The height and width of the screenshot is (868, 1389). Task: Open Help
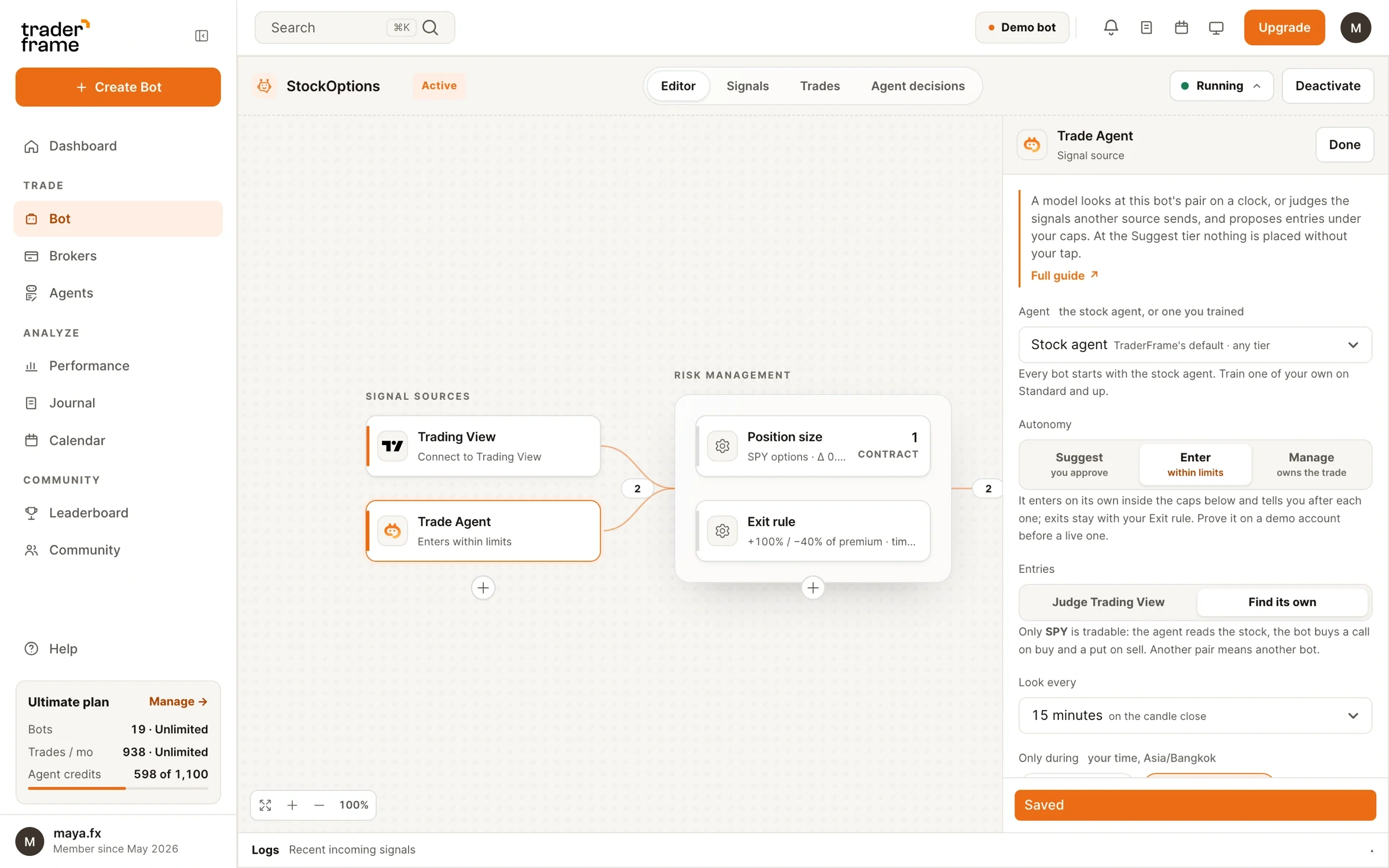[x=118, y=649]
